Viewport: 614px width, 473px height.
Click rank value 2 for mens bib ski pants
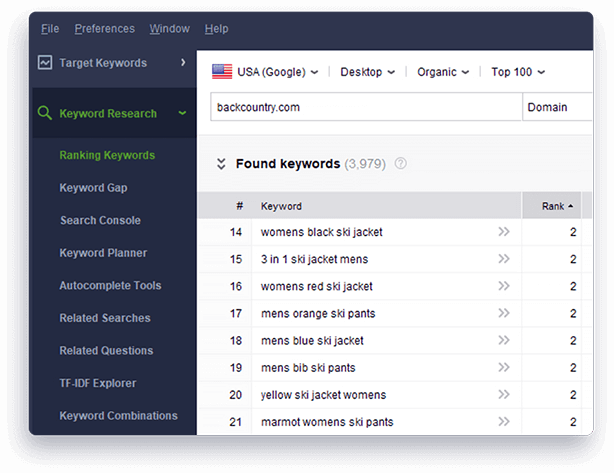click(573, 368)
